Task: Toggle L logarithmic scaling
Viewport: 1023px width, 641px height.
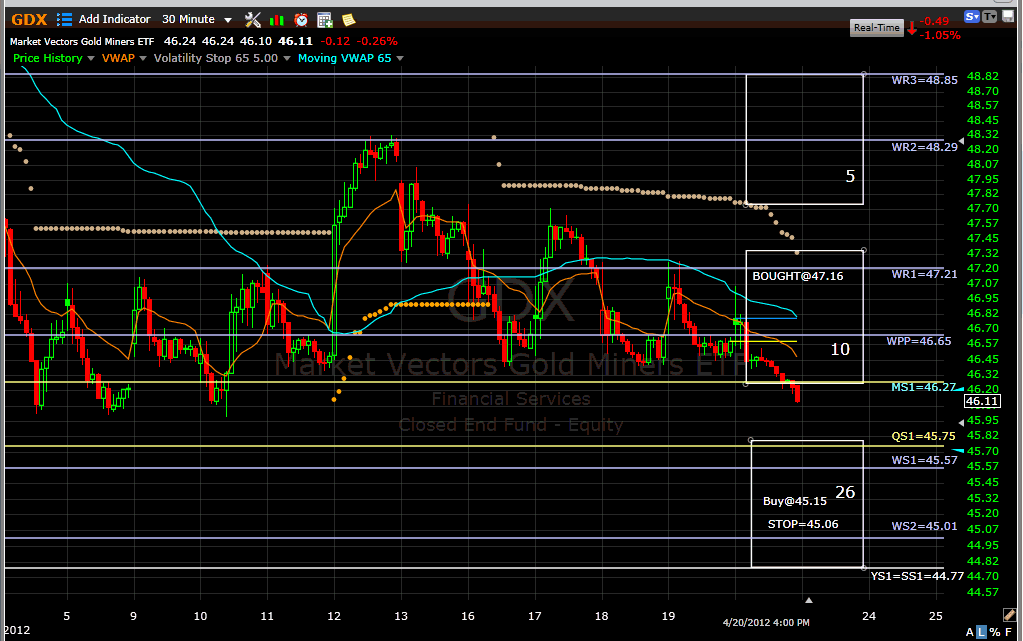Action: 981,632
